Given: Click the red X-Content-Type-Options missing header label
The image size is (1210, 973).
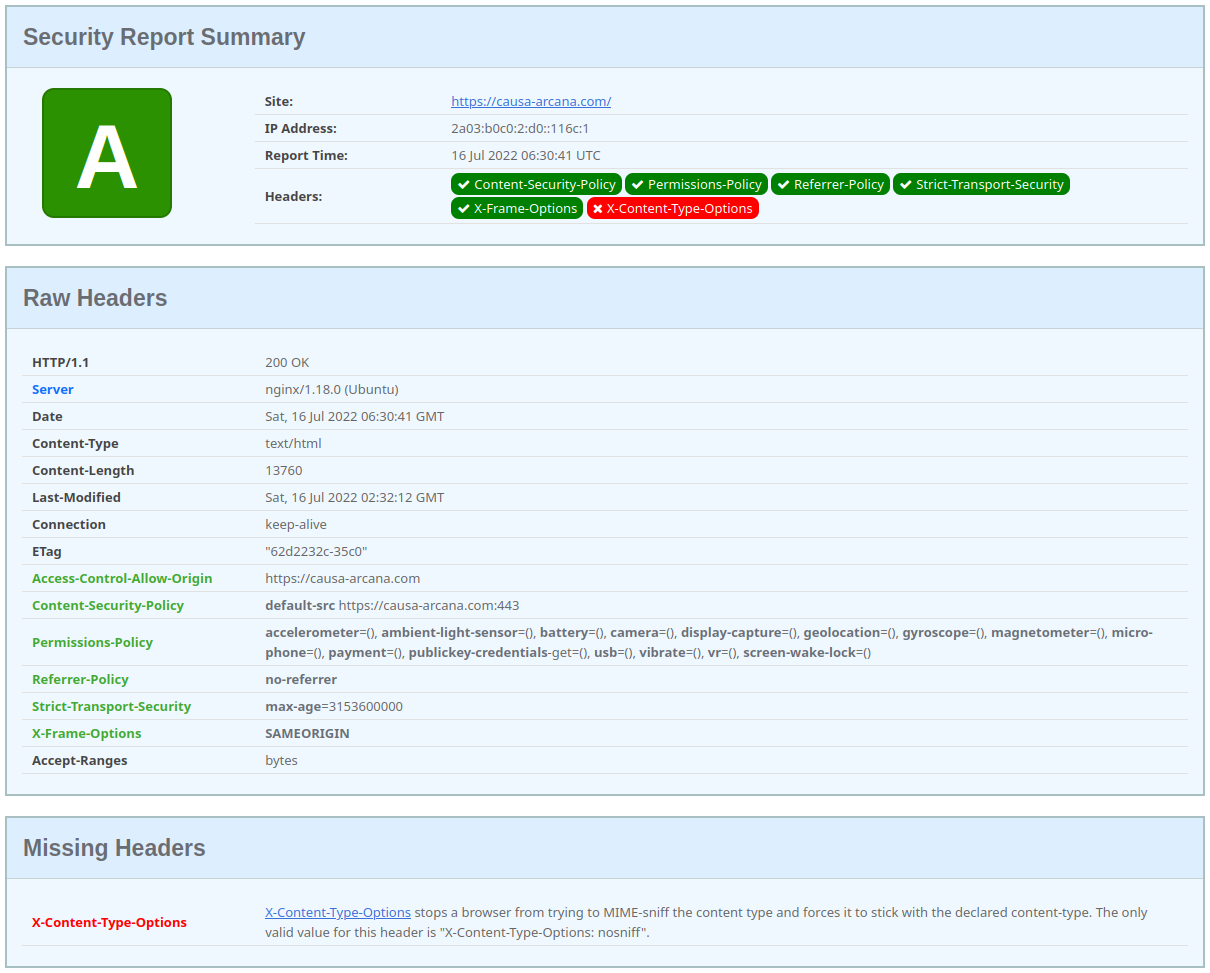Looking at the screenshot, I should tap(109, 922).
